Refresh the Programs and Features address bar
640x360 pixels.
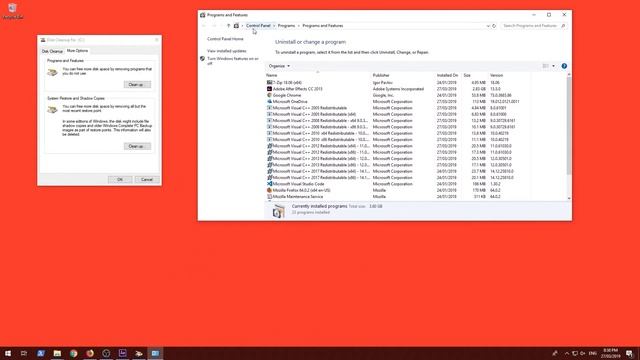tap(494, 26)
